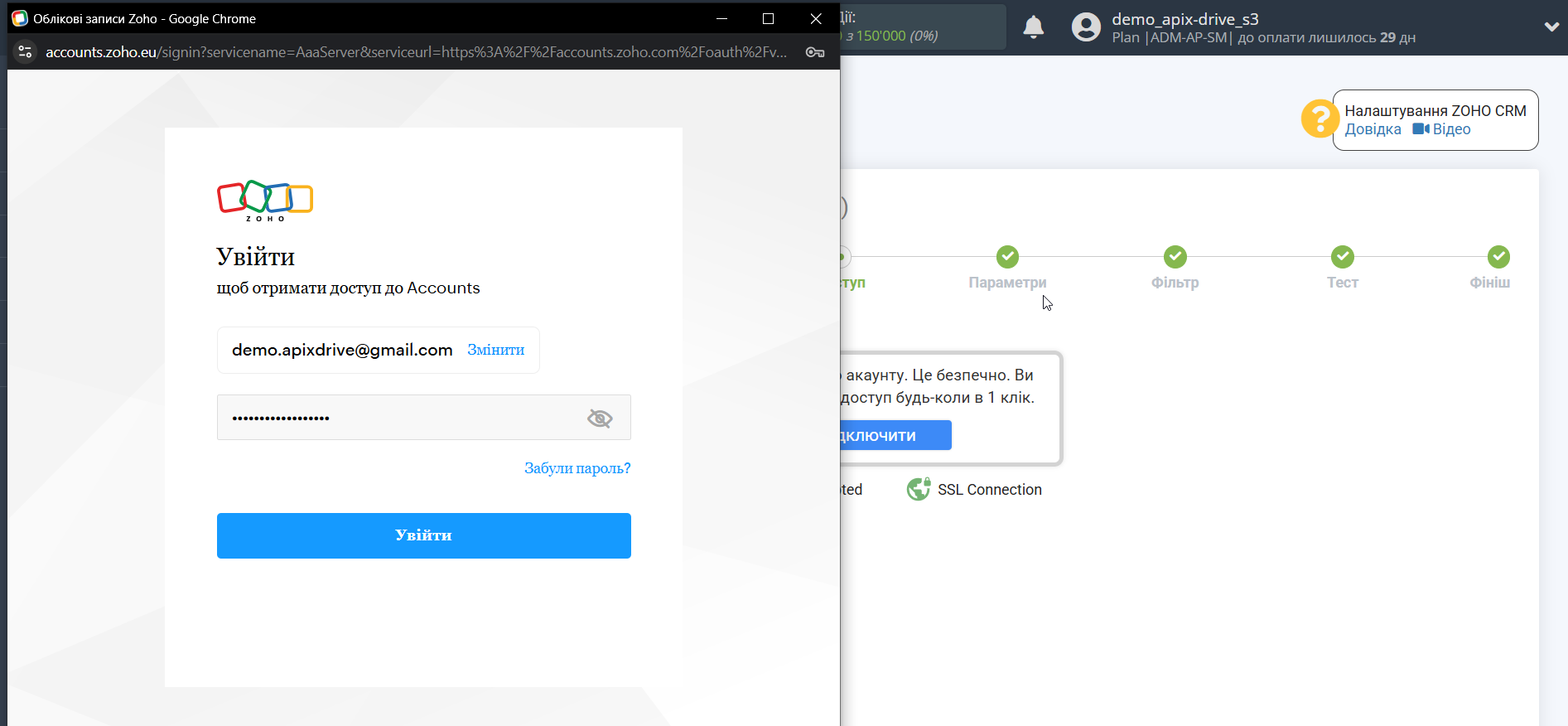Click the user avatar icon
Viewport: 1568px width, 726px height.
click(1086, 27)
